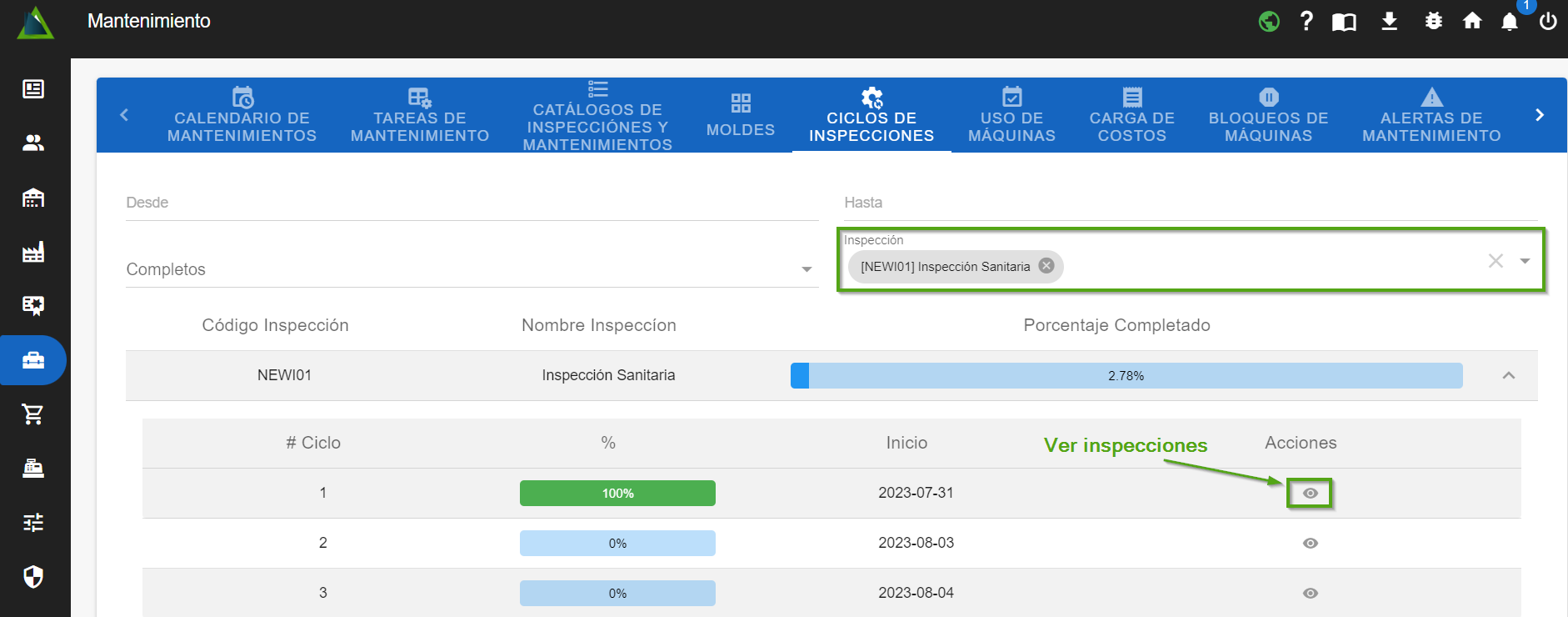Open the manual book icon
Screen dimensions: 1568x617
coord(1344,22)
